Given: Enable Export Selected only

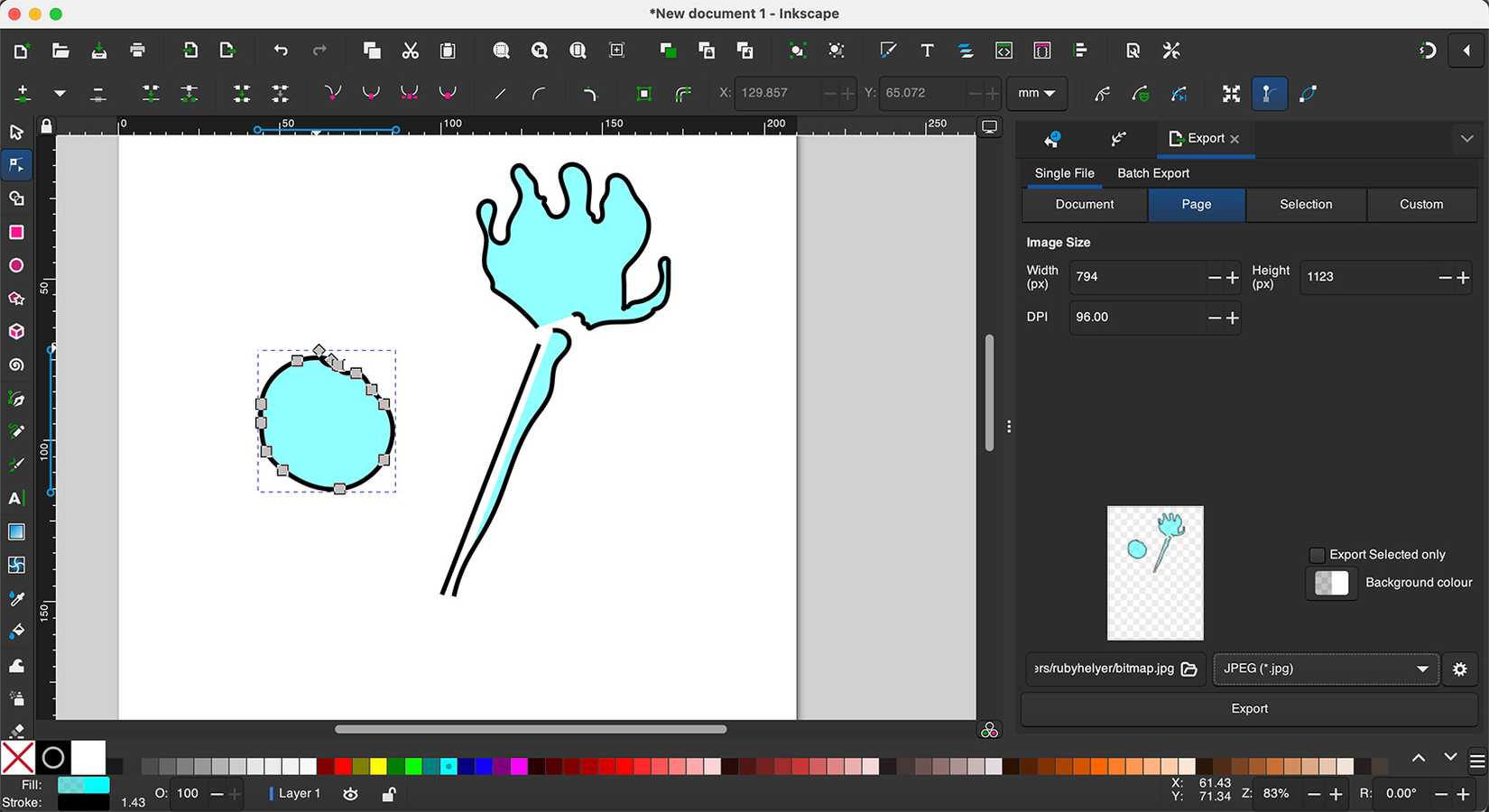Looking at the screenshot, I should click(1318, 555).
